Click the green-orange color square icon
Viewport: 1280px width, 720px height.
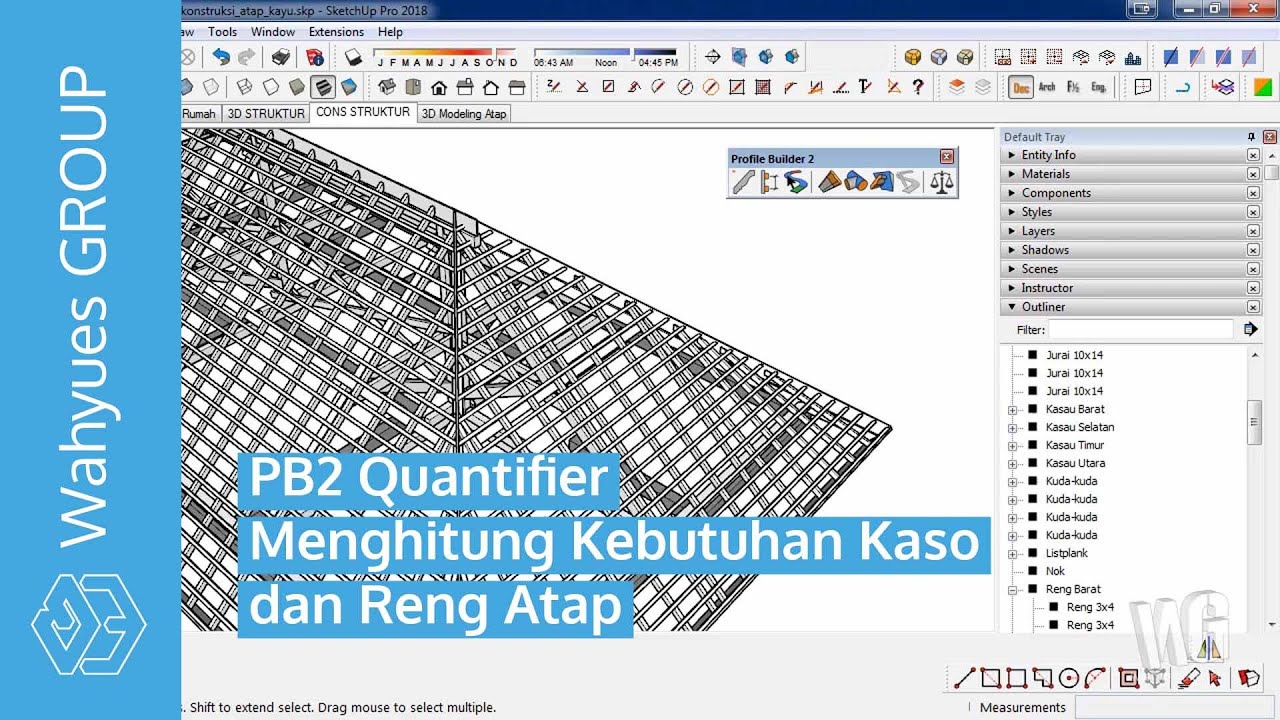[1262, 87]
